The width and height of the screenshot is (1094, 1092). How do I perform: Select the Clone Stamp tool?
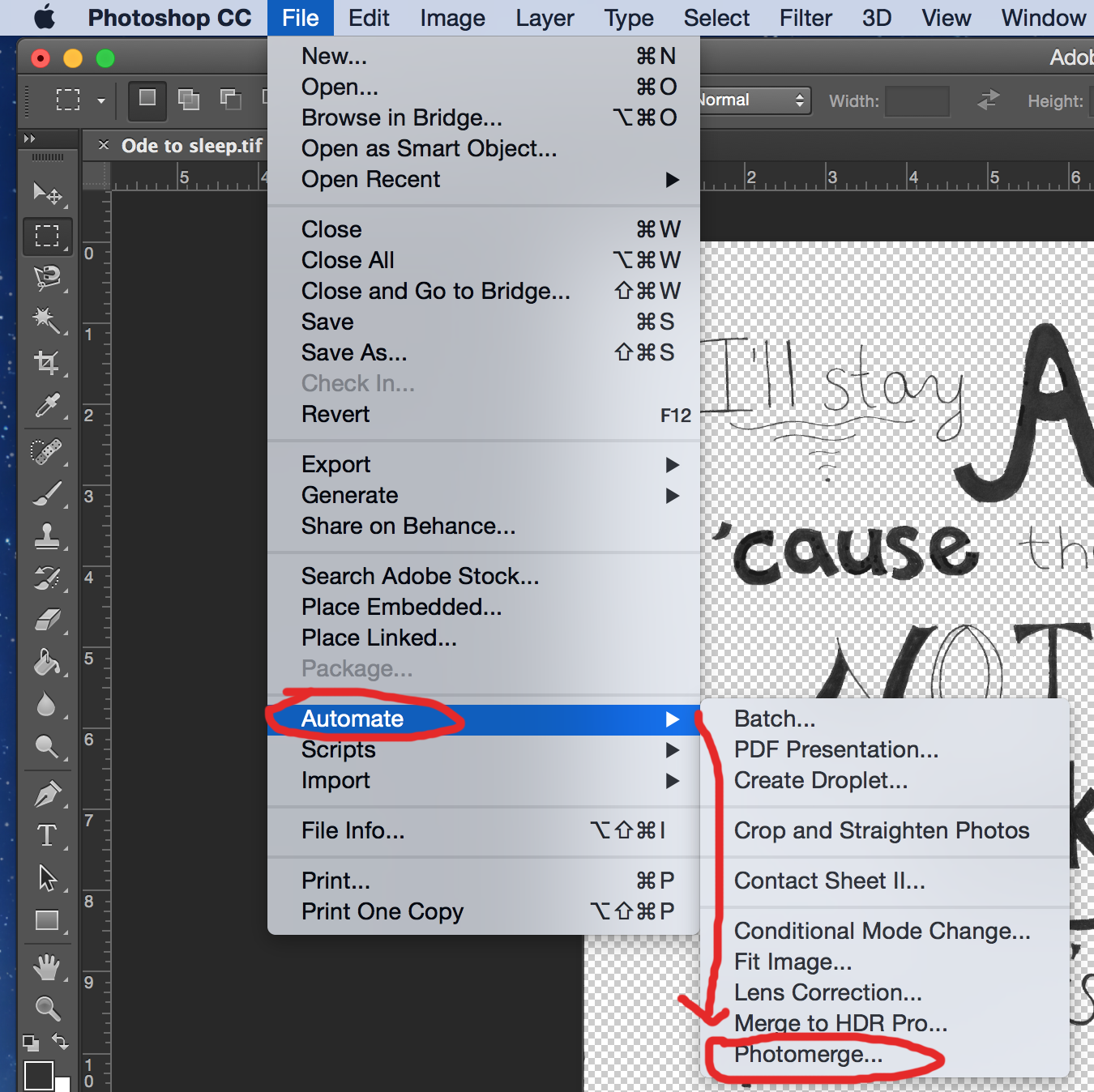[46, 535]
